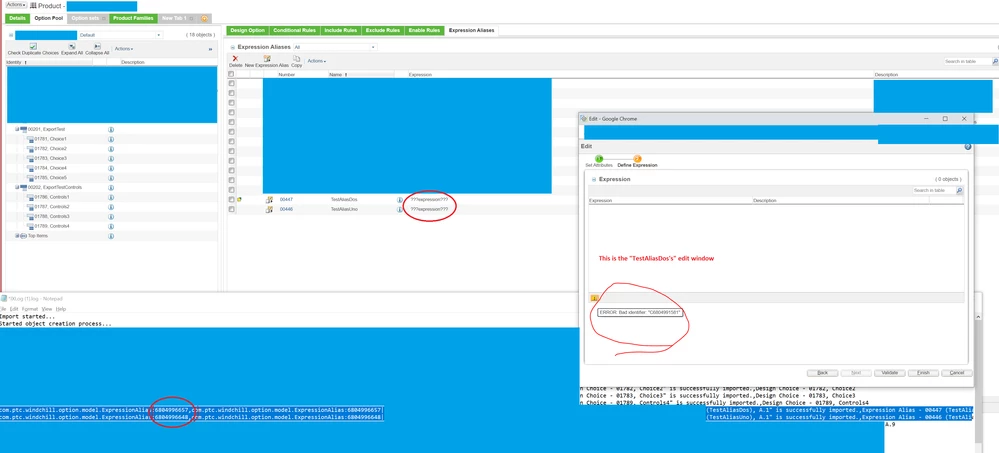This screenshot has width=999, height=453.
Task: Click the Delete icon in Expression Aliases toolbar
Action: (x=235, y=59)
